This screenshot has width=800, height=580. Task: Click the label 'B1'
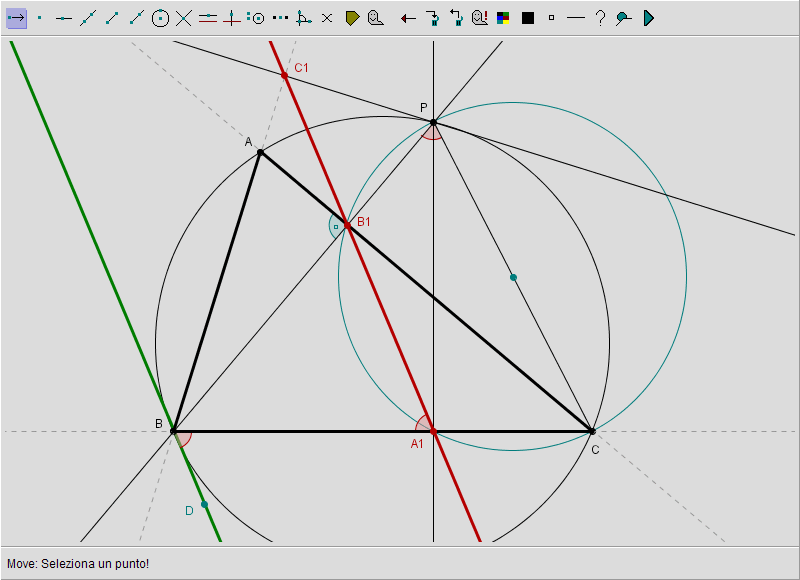[x=364, y=221]
